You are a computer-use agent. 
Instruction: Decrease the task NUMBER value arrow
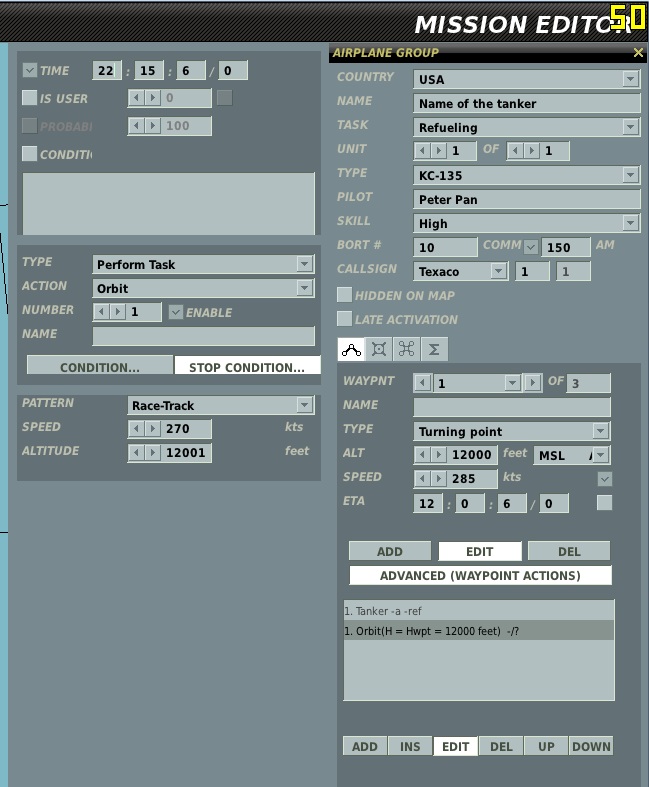pos(101,312)
